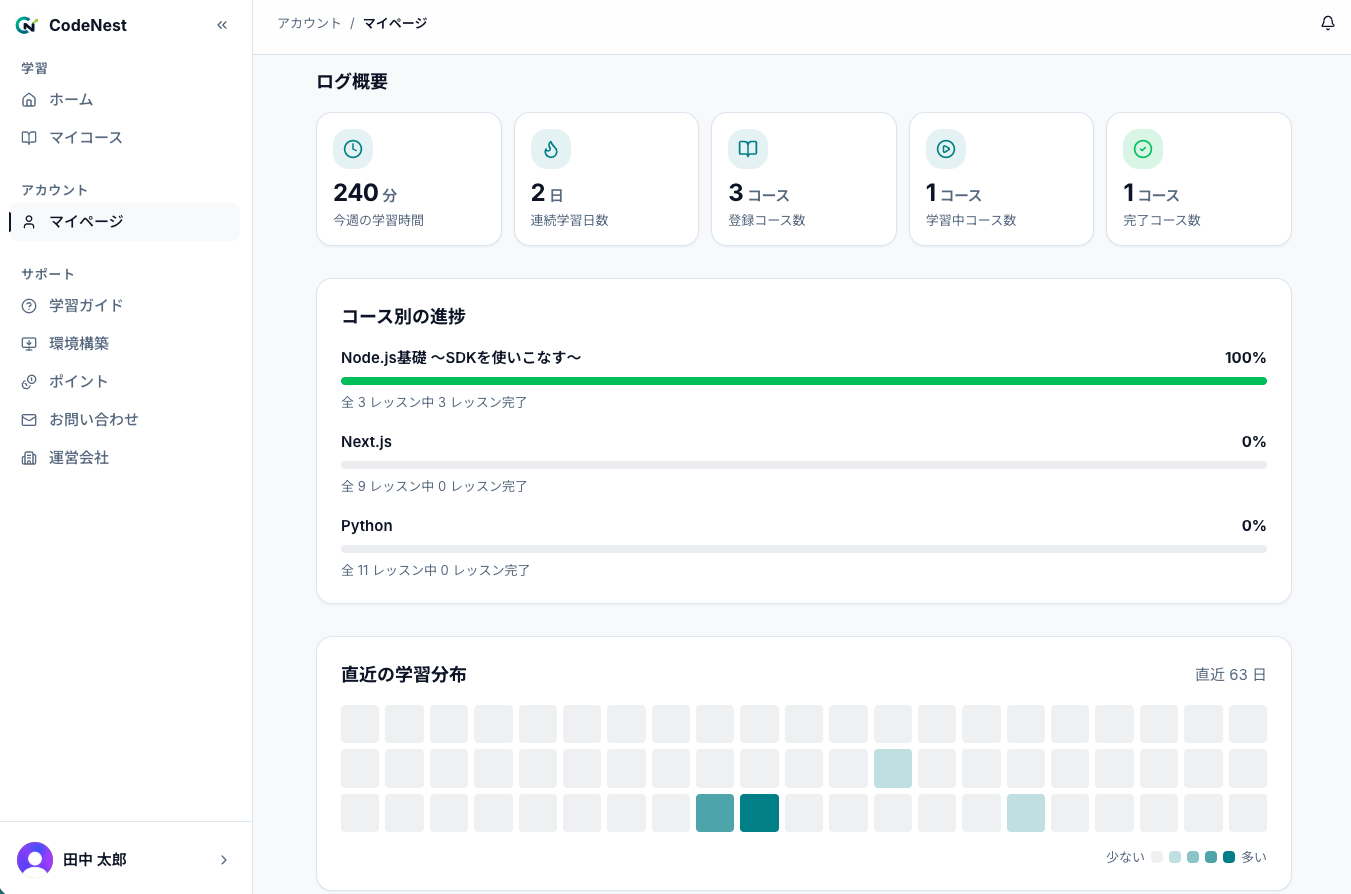Click the 田中 太郎 avatar image

(x=35, y=860)
